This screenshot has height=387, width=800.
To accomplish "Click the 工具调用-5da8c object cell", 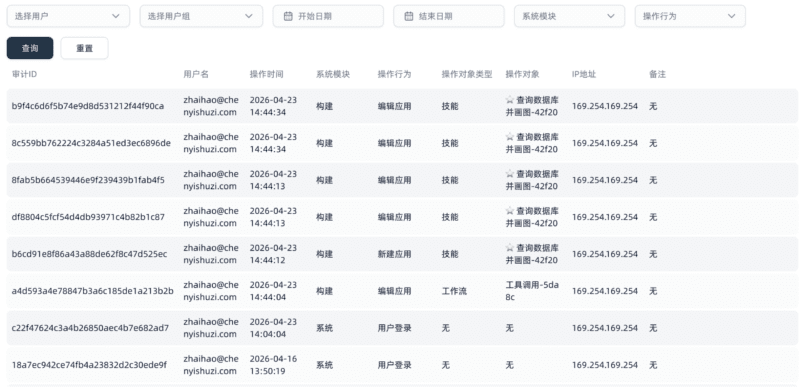I will [x=532, y=291].
